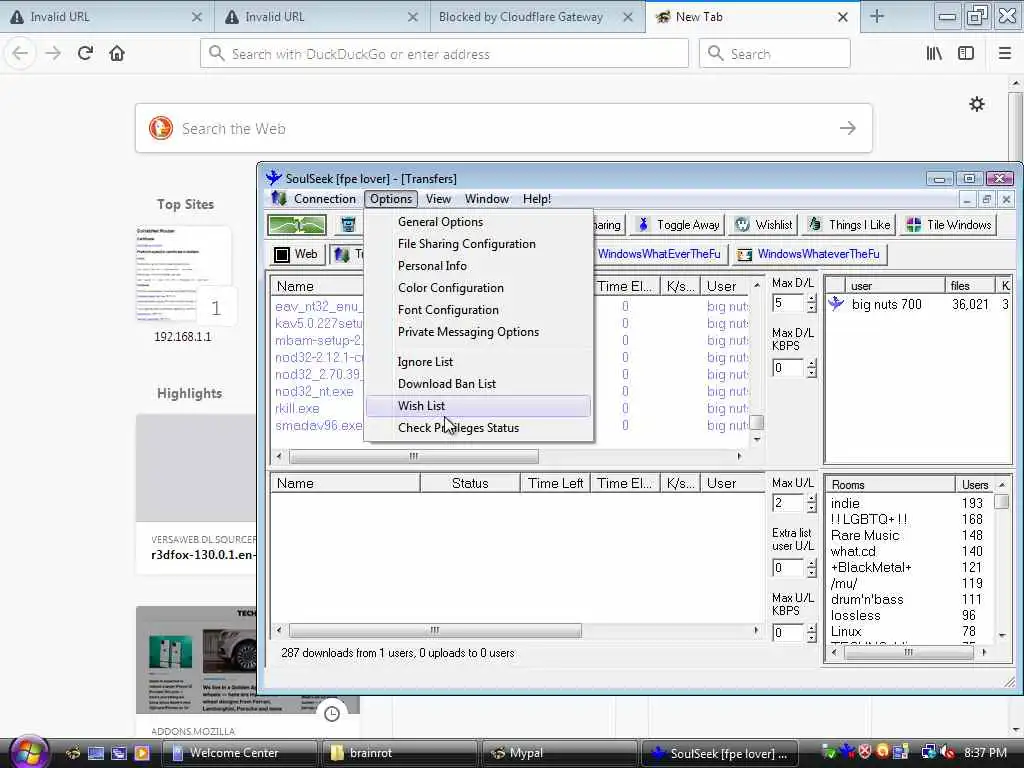Select nod32_nt.exe download row
The height and width of the screenshot is (768, 1024).
click(314, 391)
